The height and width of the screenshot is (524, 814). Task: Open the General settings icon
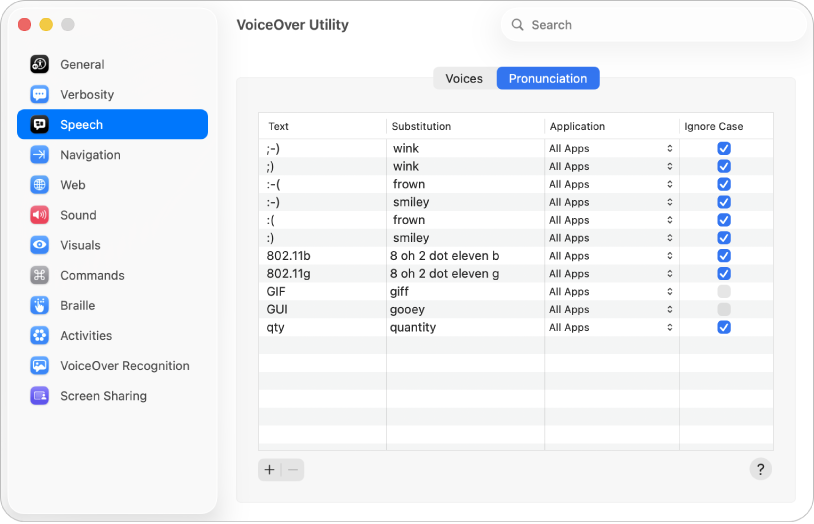click(40, 65)
